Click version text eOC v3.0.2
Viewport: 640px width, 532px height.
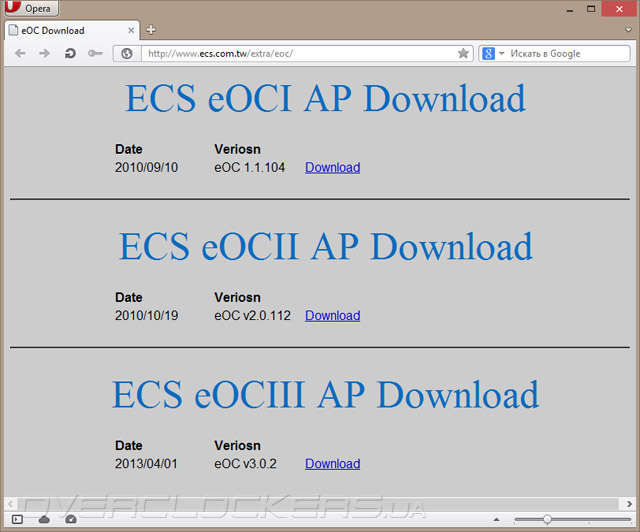[x=245, y=464]
